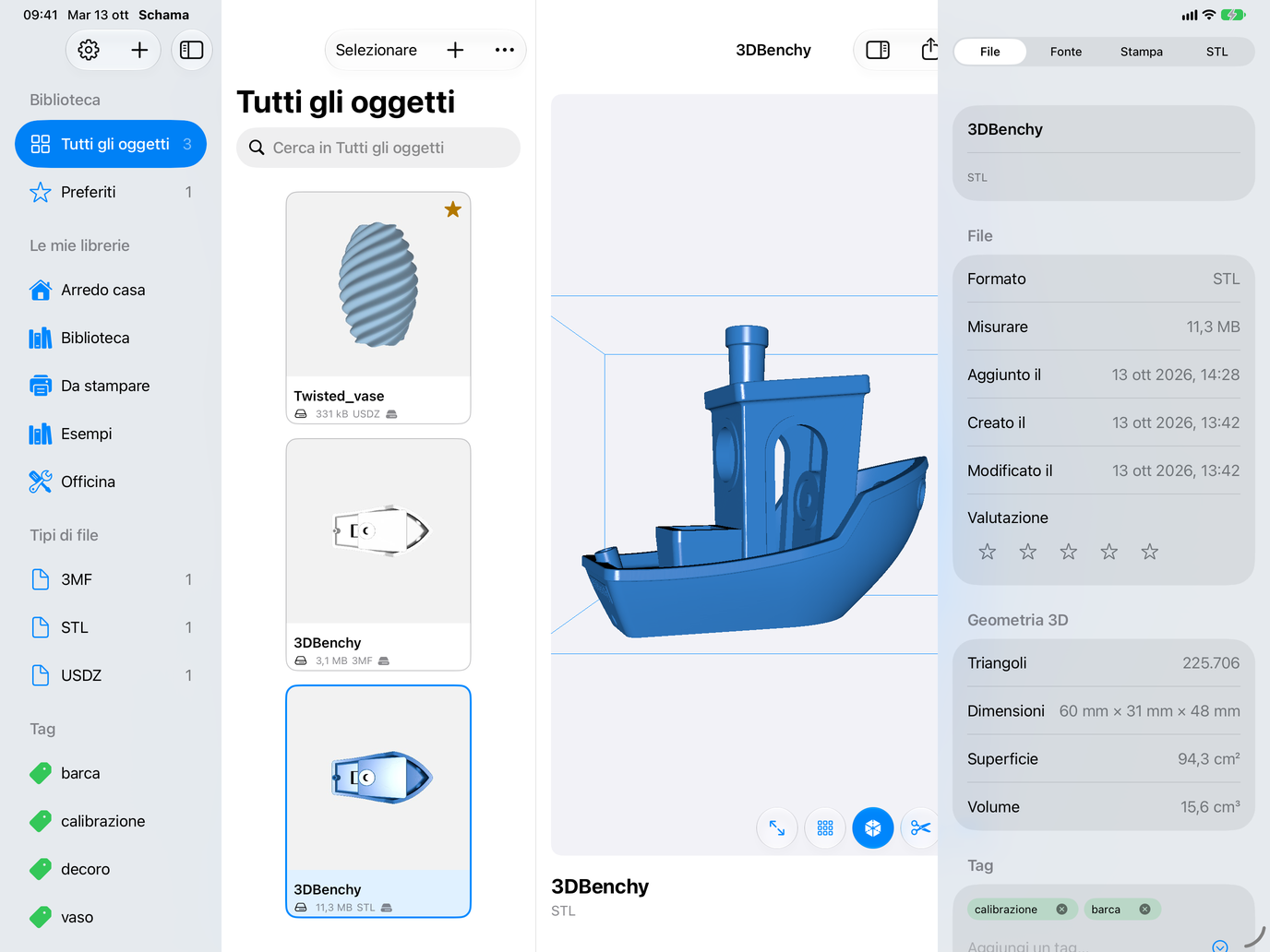Toggle the sidebar with the sidebar icon
The width and height of the screenshot is (1270, 952).
point(192,50)
